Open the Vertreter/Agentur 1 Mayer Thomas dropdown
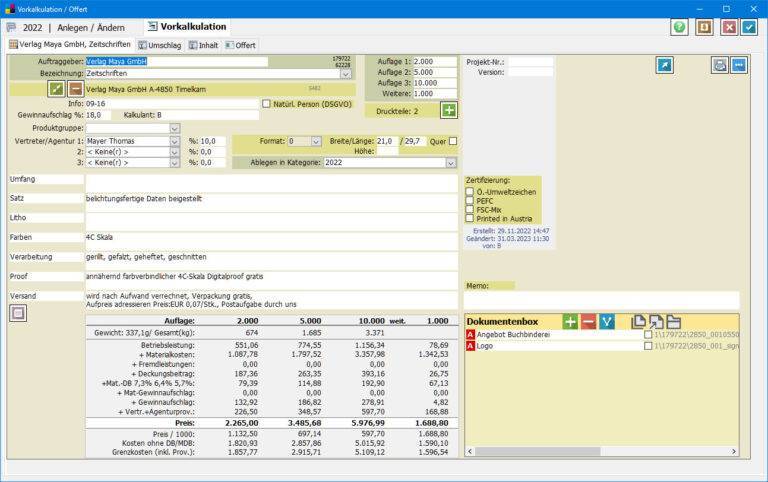Screen dimensions: 768x482 point(175,141)
